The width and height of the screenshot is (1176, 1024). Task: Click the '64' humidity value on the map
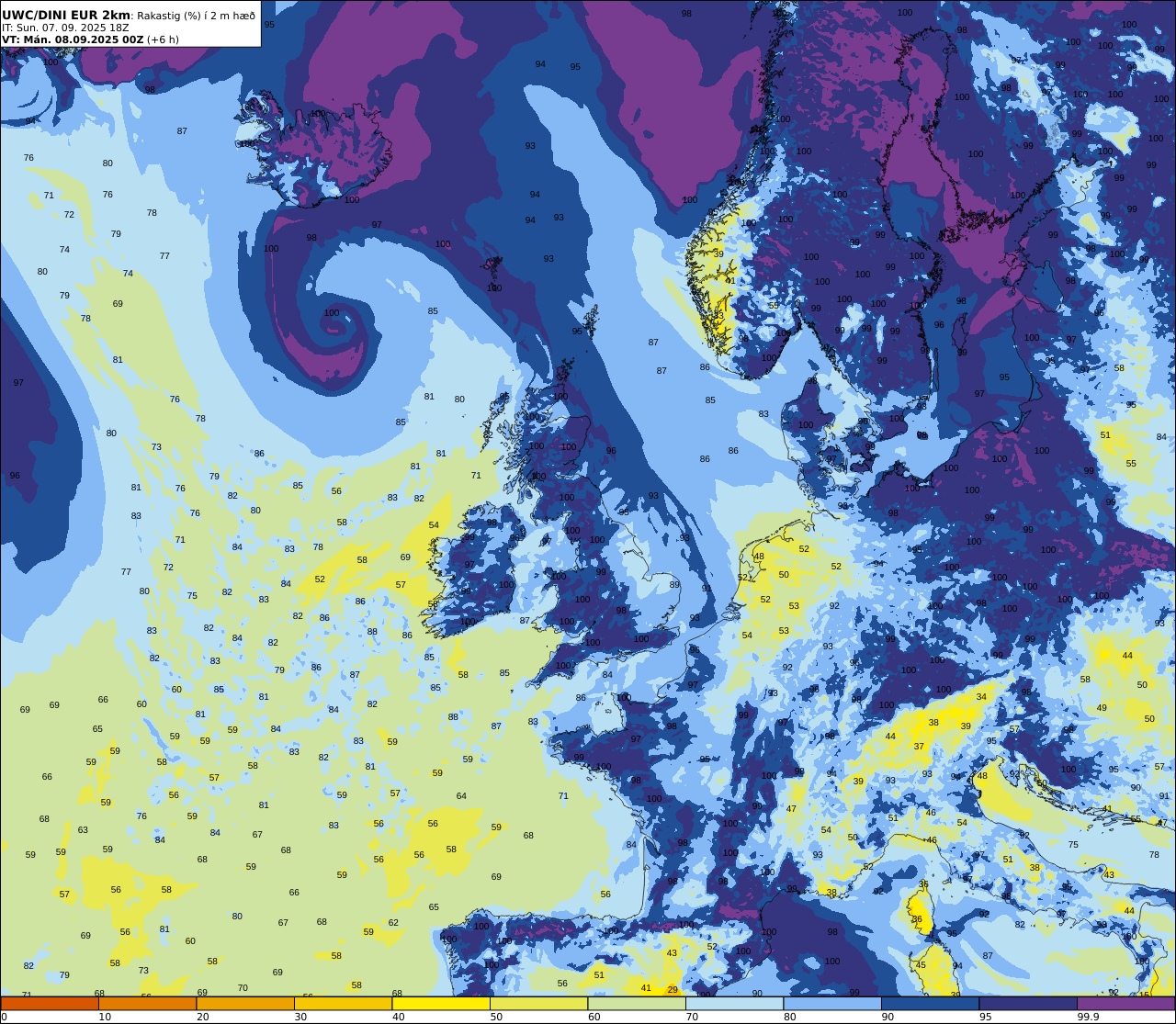click(x=461, y=796)
